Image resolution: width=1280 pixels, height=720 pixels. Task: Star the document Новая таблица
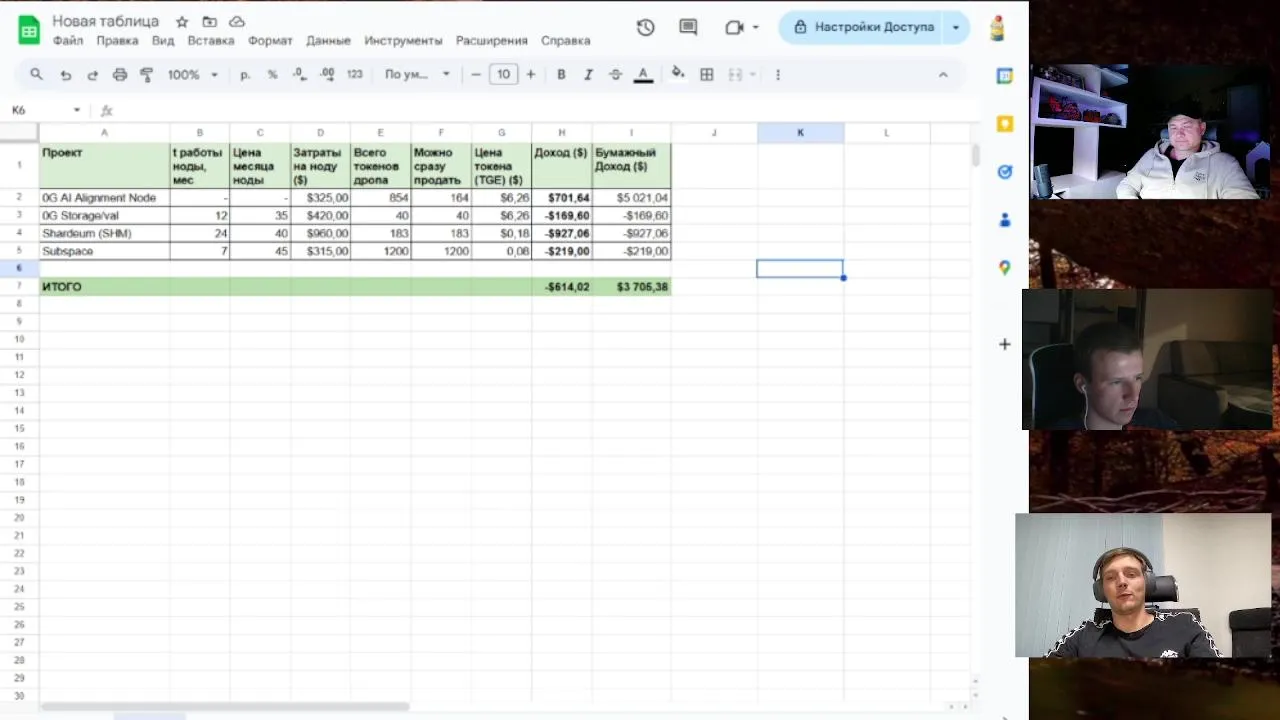pyautogui.click(x=182, y=22)
